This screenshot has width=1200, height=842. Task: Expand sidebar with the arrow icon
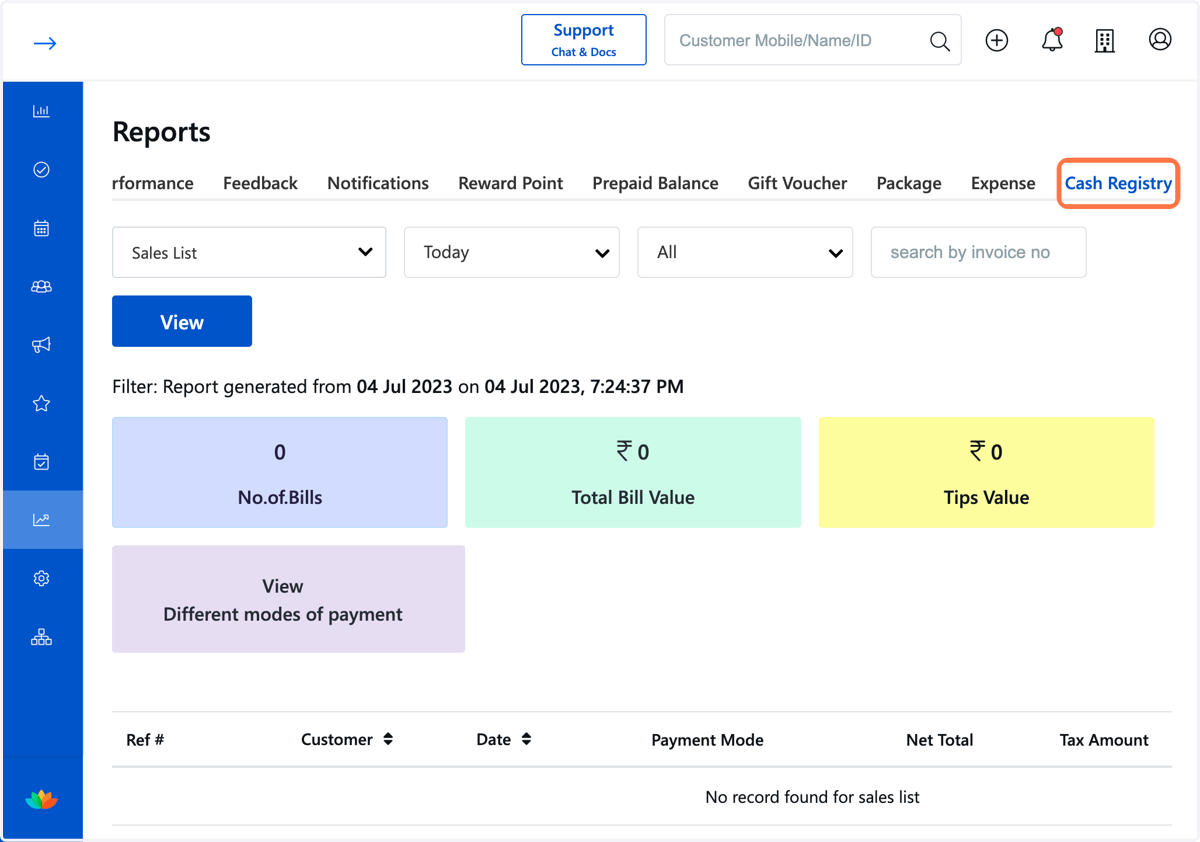click(44, 43)
